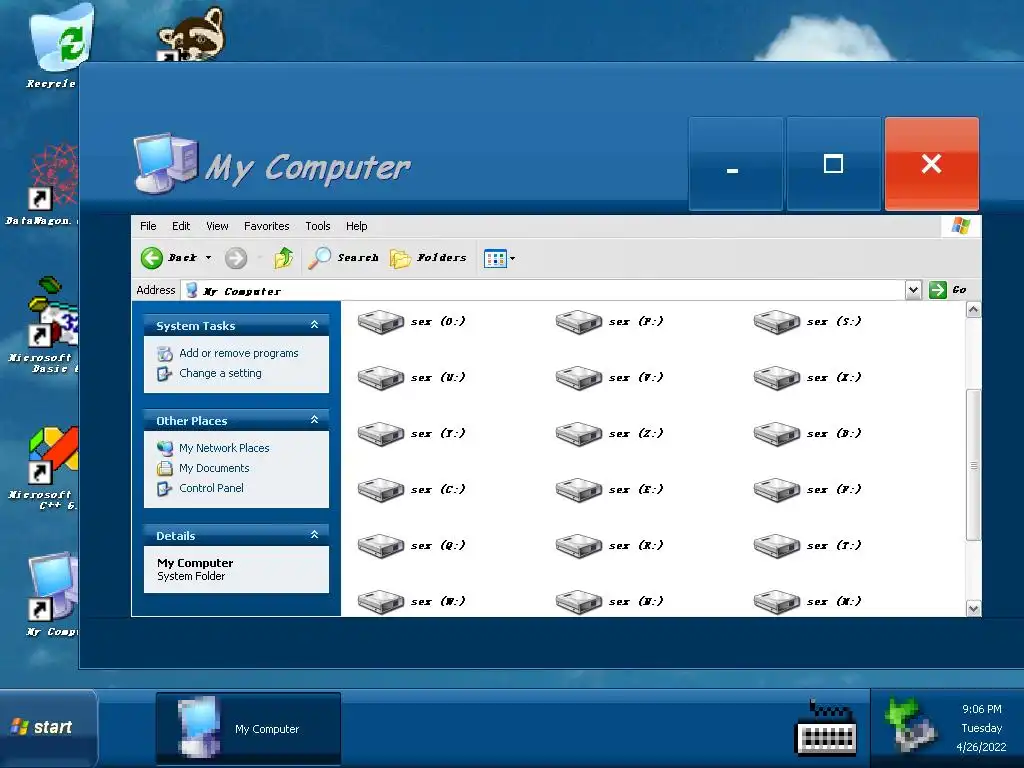Click the clock showing 9:06 PM

(x=982, y=709)
